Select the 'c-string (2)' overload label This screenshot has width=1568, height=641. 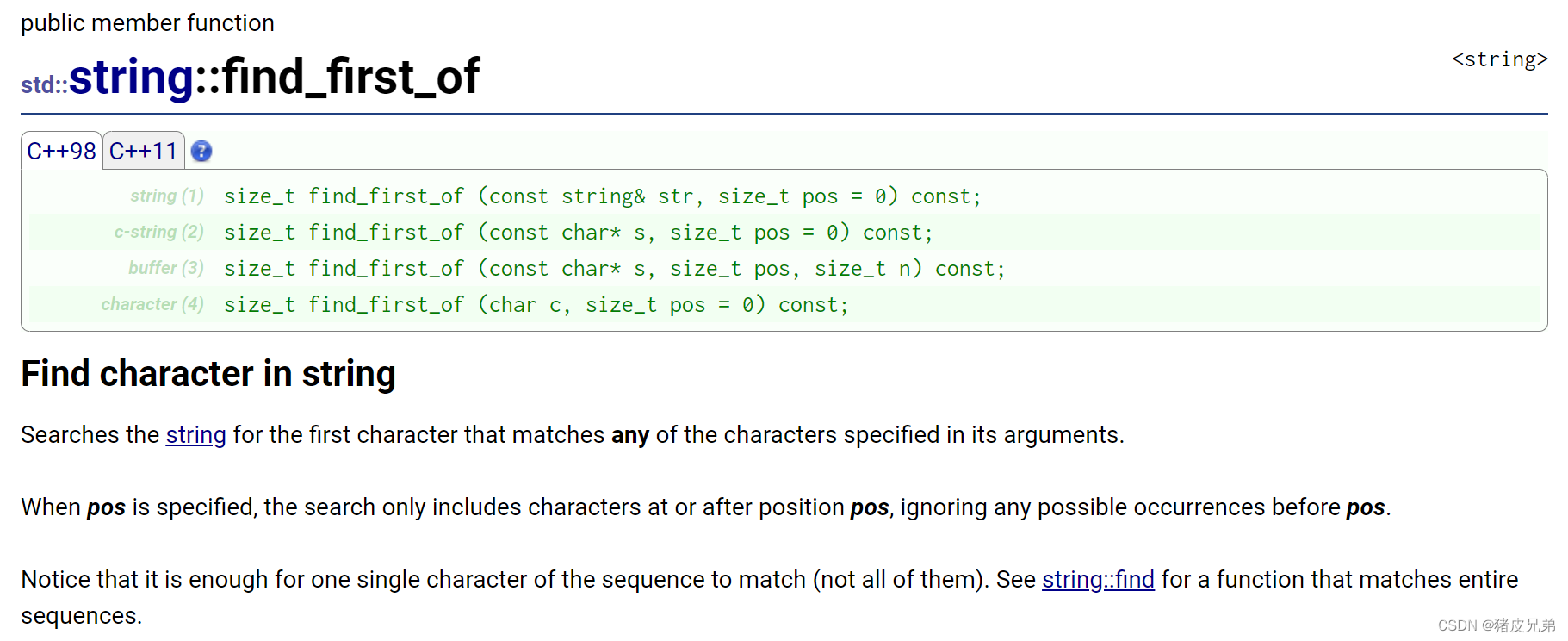pos(159,233)
